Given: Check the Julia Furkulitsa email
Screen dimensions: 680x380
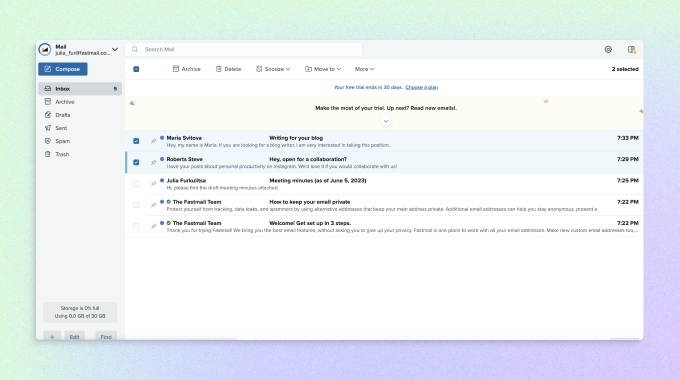Looking at the screenshot, I should point(136,183).
